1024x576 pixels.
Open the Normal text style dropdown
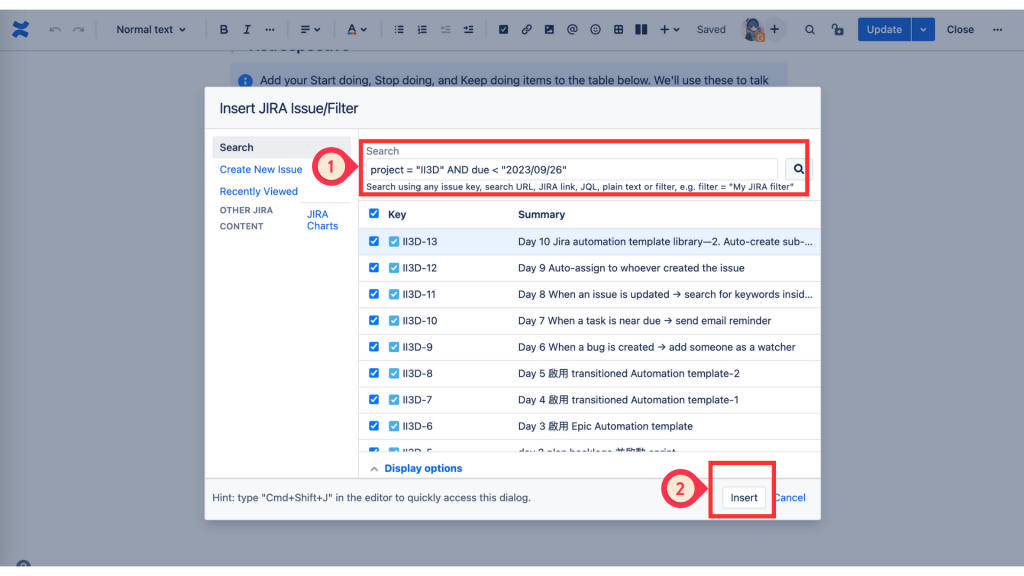pyautogui.click(x=150, y=29)
